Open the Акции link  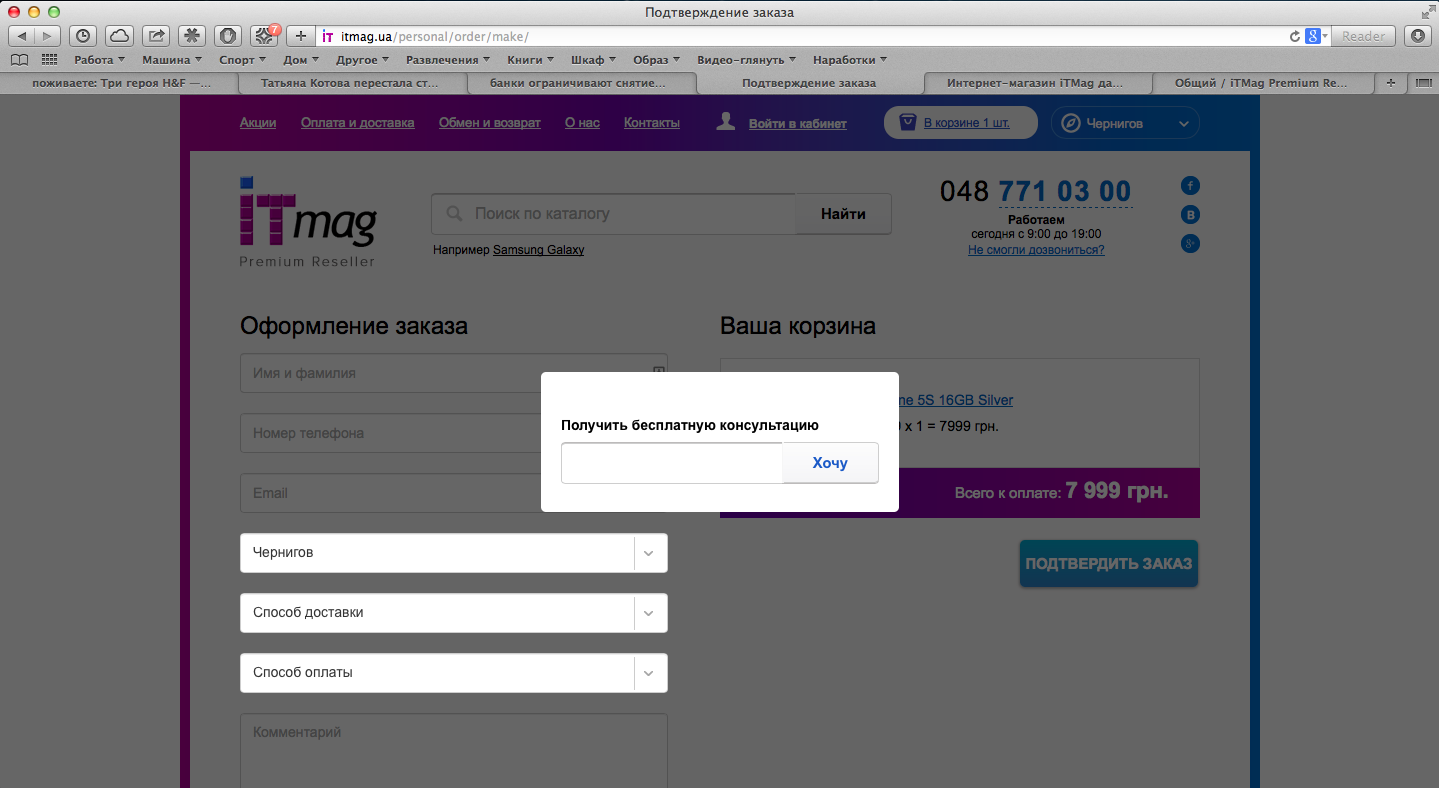[258, 123]
